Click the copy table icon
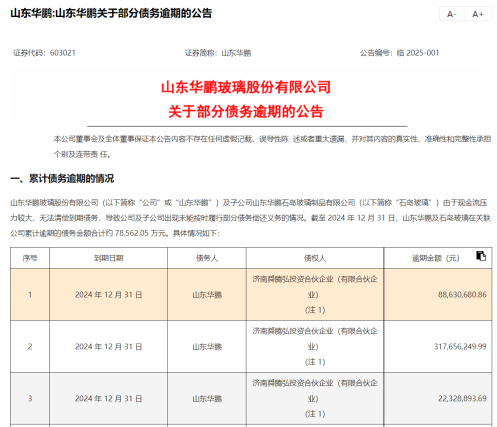This screenshot has width=497, height=427. point(481,256)
